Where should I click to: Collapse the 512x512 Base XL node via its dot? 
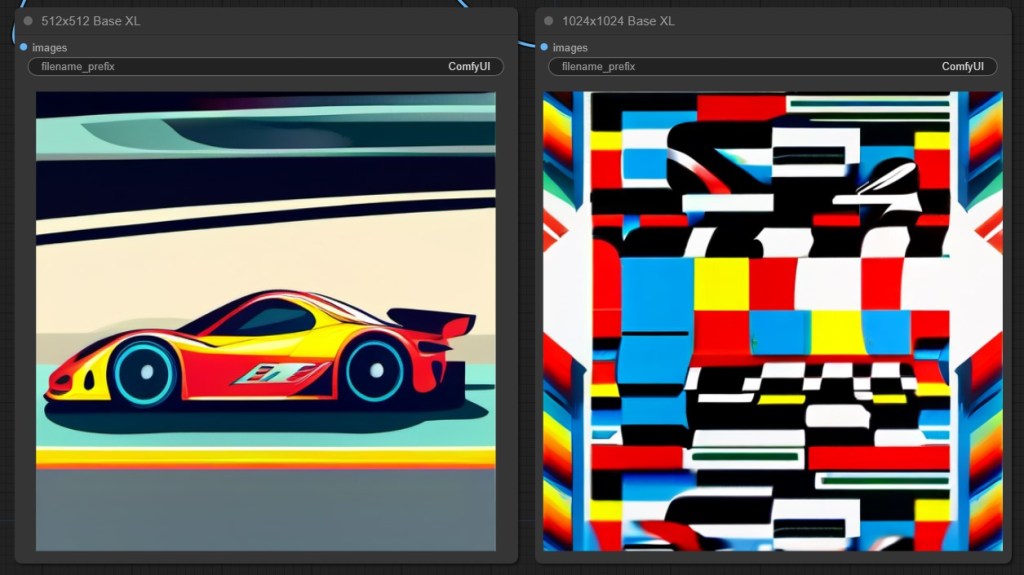coord(28,21)
